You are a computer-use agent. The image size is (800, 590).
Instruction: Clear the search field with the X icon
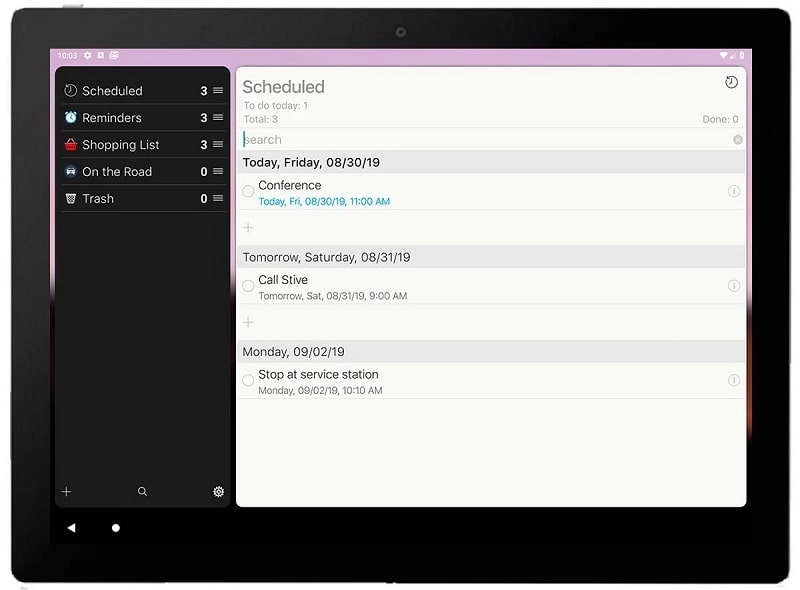pyautogui.click(x=738, y=140)
